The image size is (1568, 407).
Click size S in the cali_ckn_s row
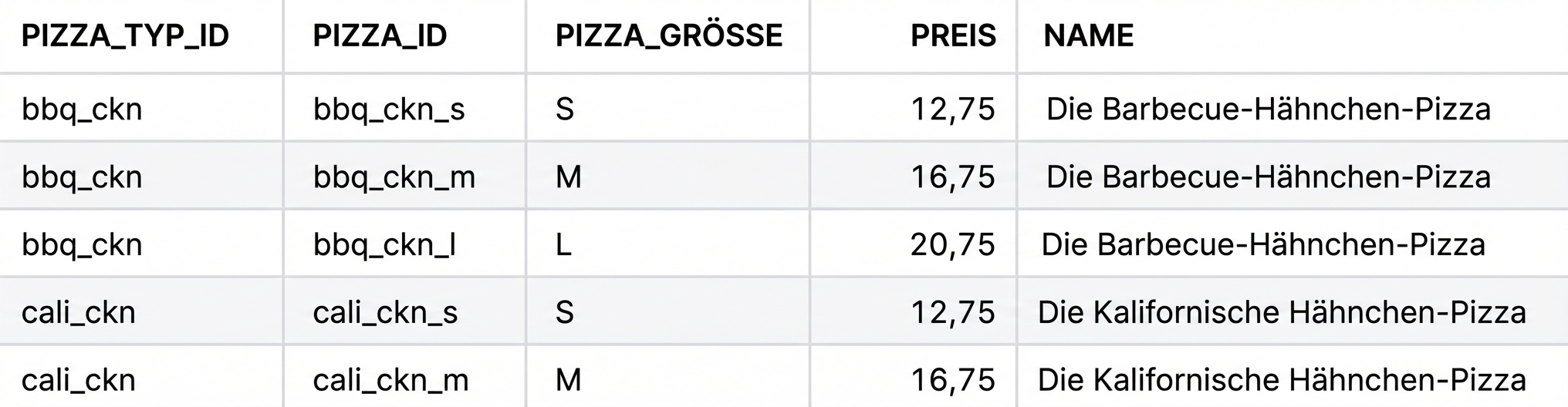[565, 313]
